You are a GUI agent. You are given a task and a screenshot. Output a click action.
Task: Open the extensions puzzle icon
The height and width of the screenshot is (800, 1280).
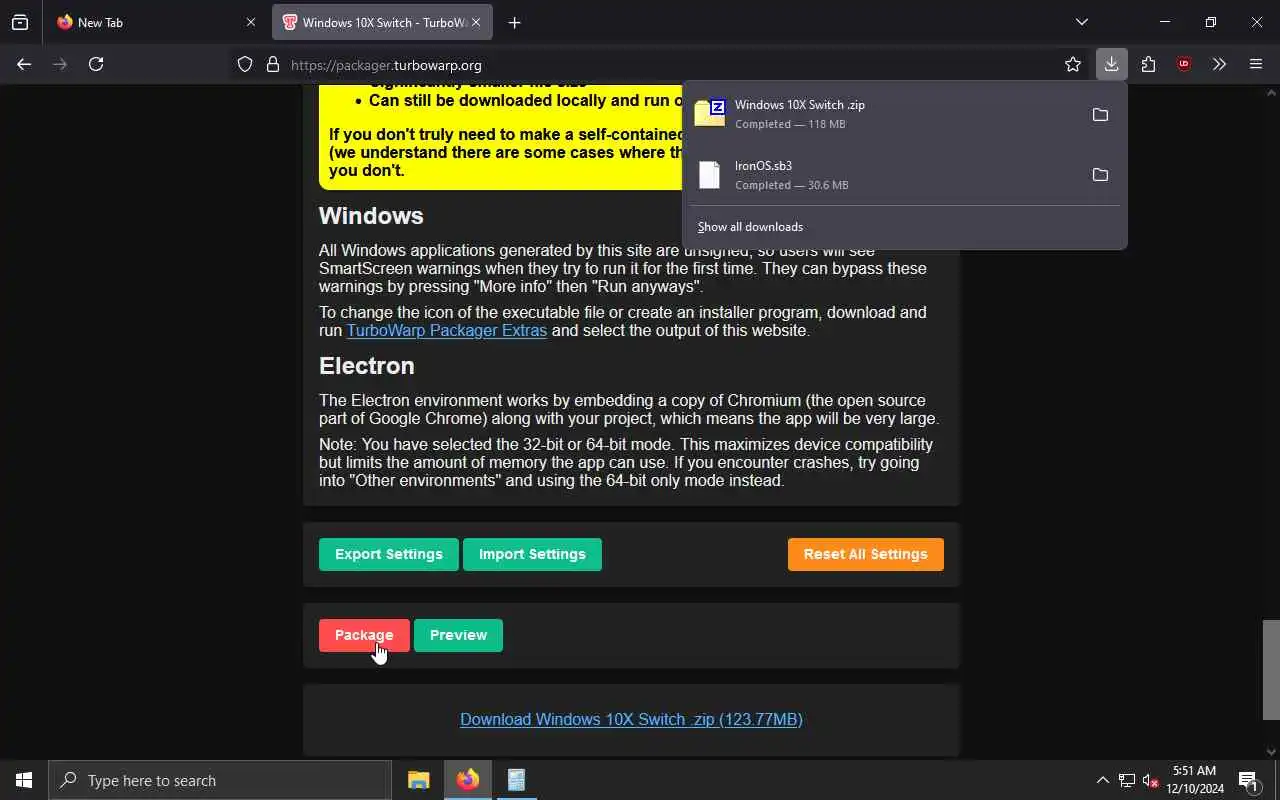(1148, 64)
